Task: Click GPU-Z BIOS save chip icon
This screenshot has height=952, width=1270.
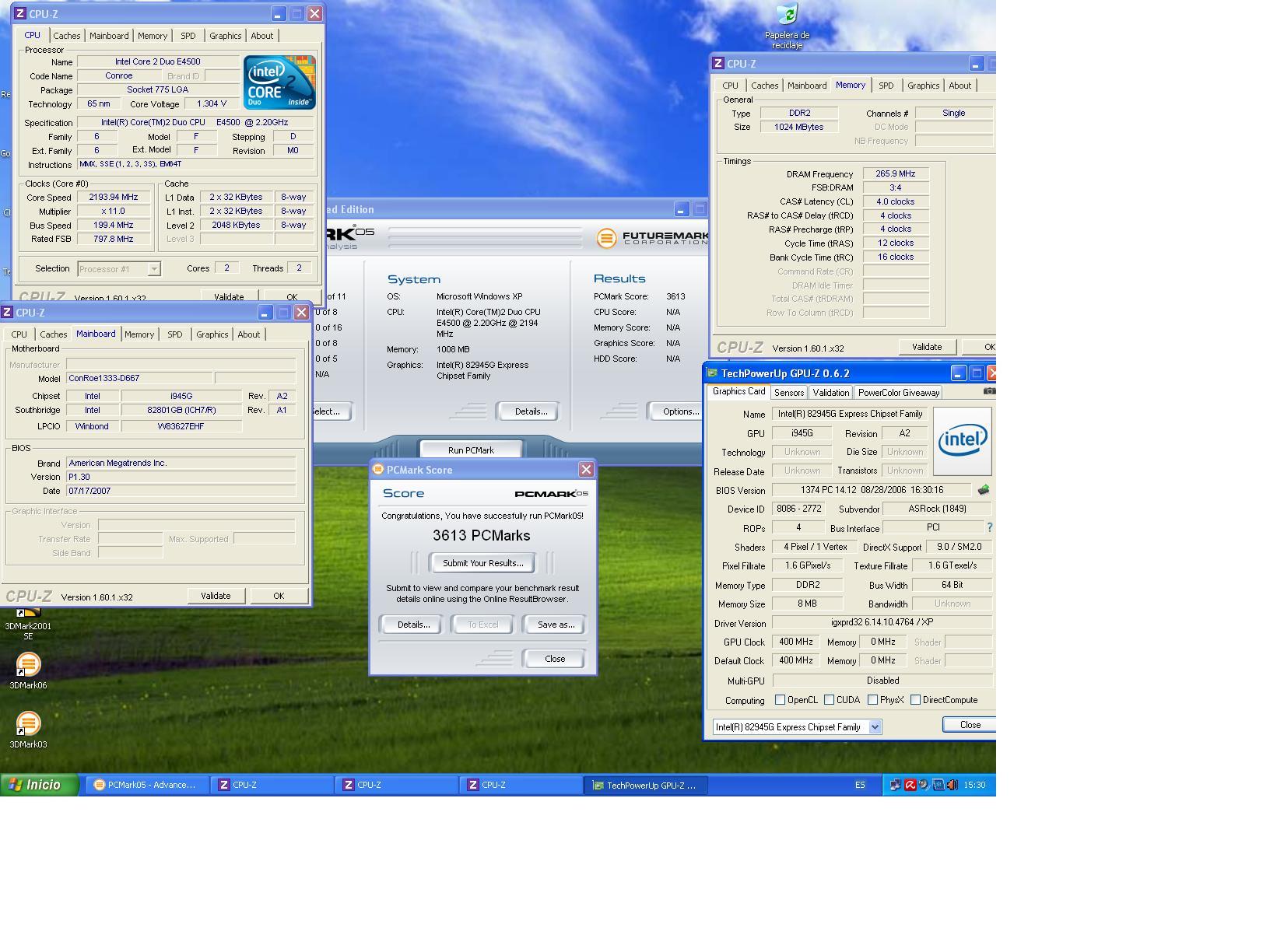Action: tap(984, 490)
